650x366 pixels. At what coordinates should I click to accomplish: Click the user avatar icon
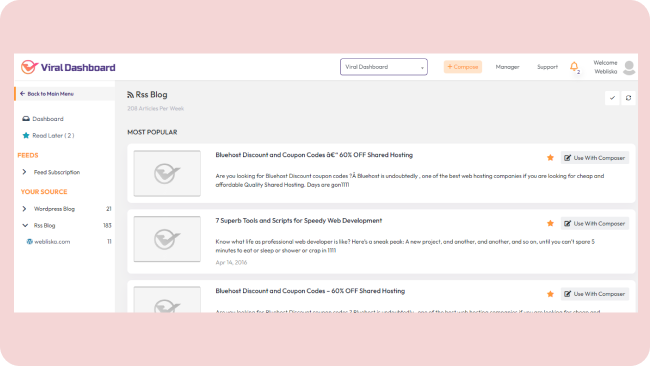629,67
